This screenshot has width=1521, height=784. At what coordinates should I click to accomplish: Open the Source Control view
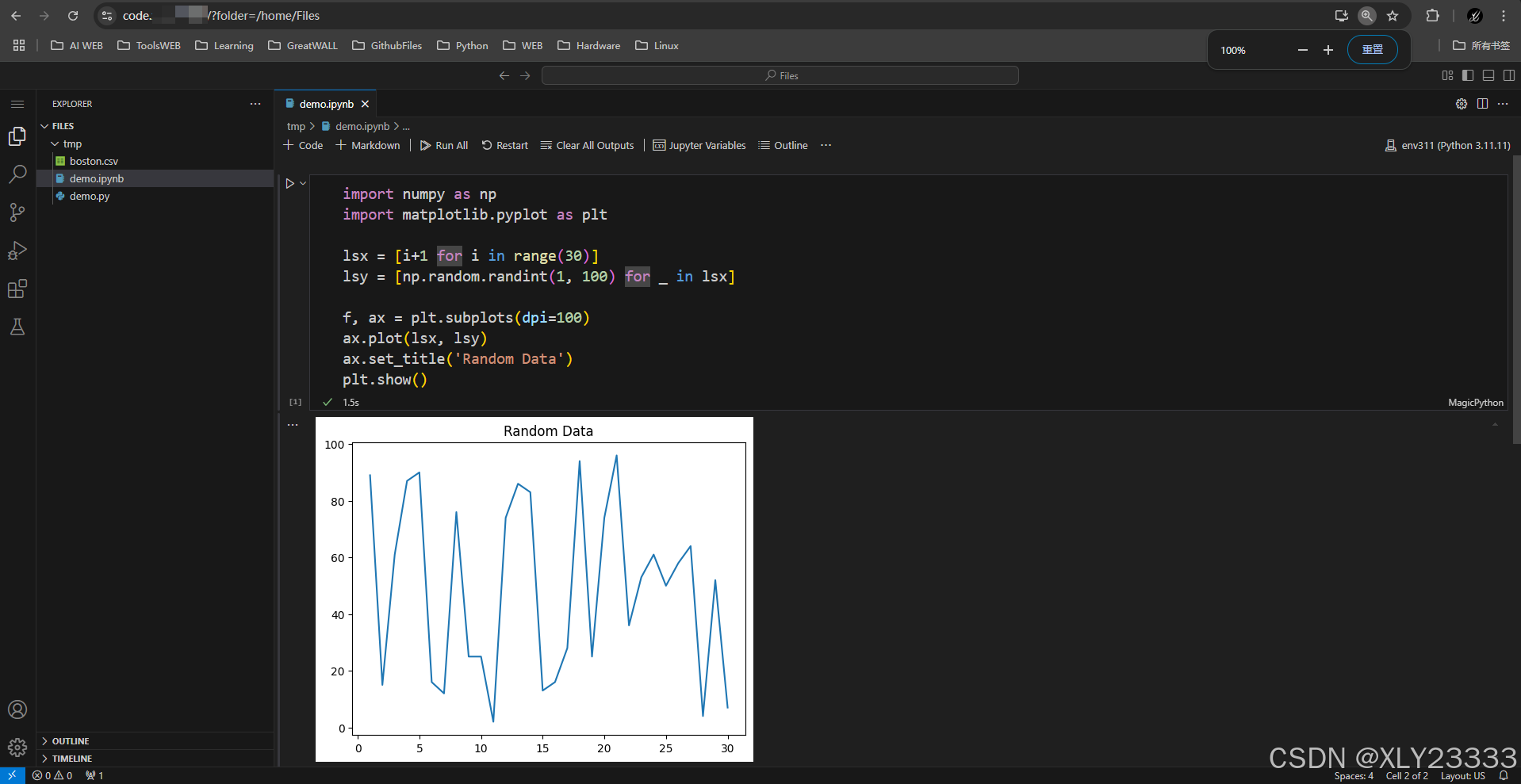click(17, 212)
